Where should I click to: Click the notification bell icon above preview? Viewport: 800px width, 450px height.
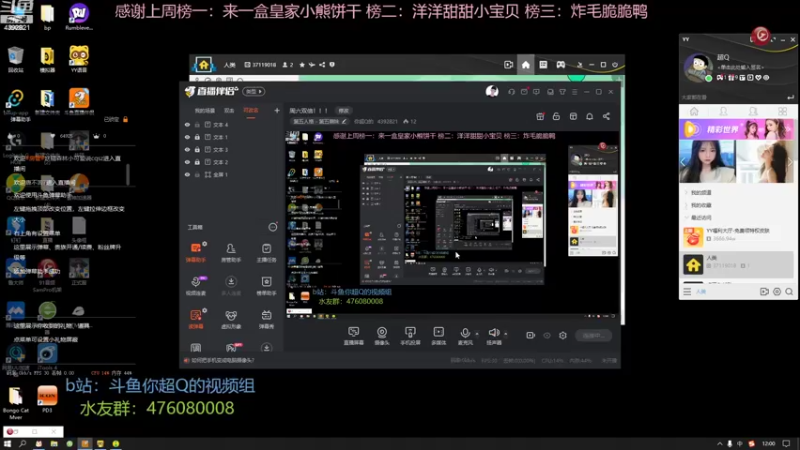(589, 116)
